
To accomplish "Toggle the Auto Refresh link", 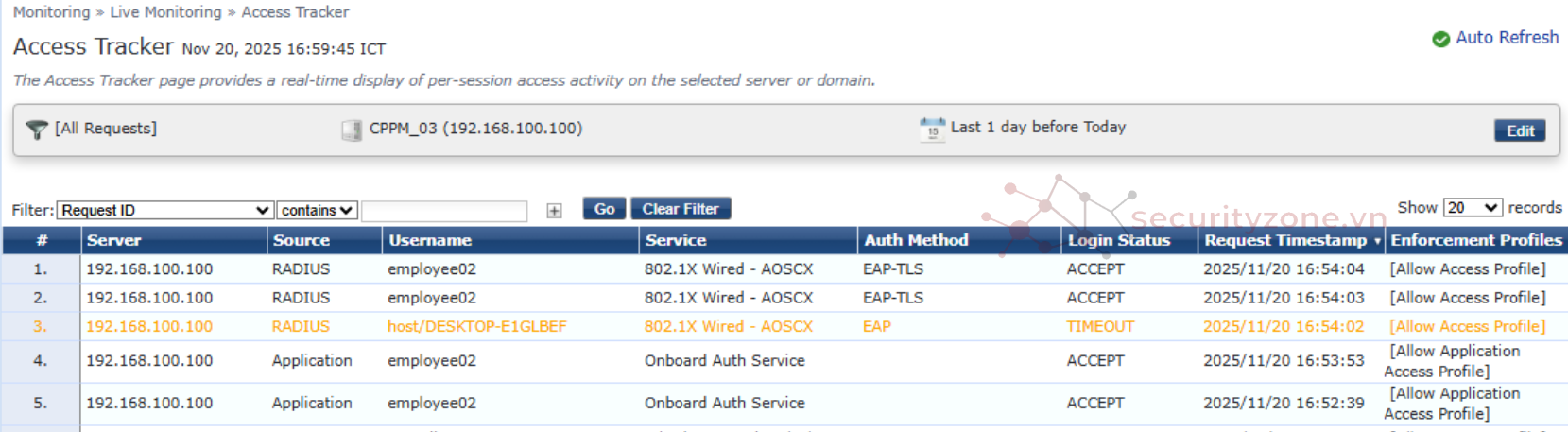I will click(x=1507, y=38).
